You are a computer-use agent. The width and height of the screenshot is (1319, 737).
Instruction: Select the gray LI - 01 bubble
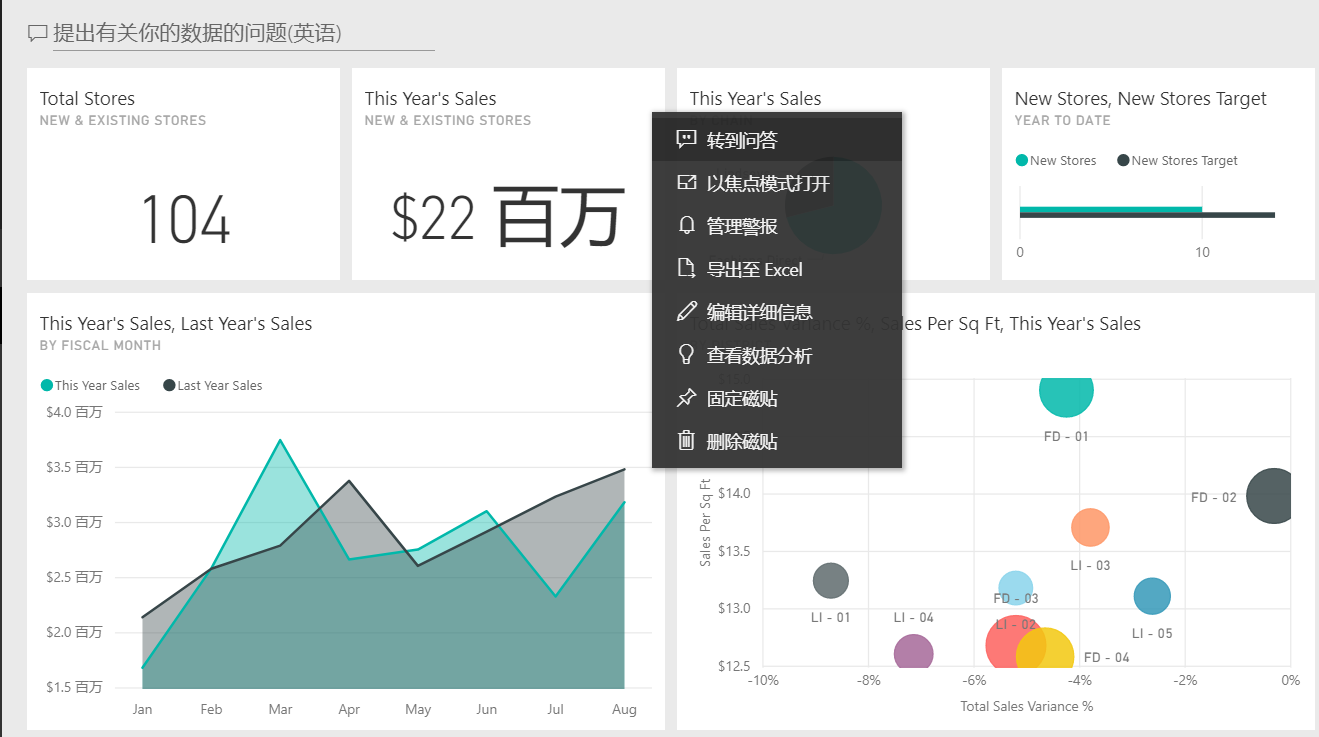click(x=830, y=580)
